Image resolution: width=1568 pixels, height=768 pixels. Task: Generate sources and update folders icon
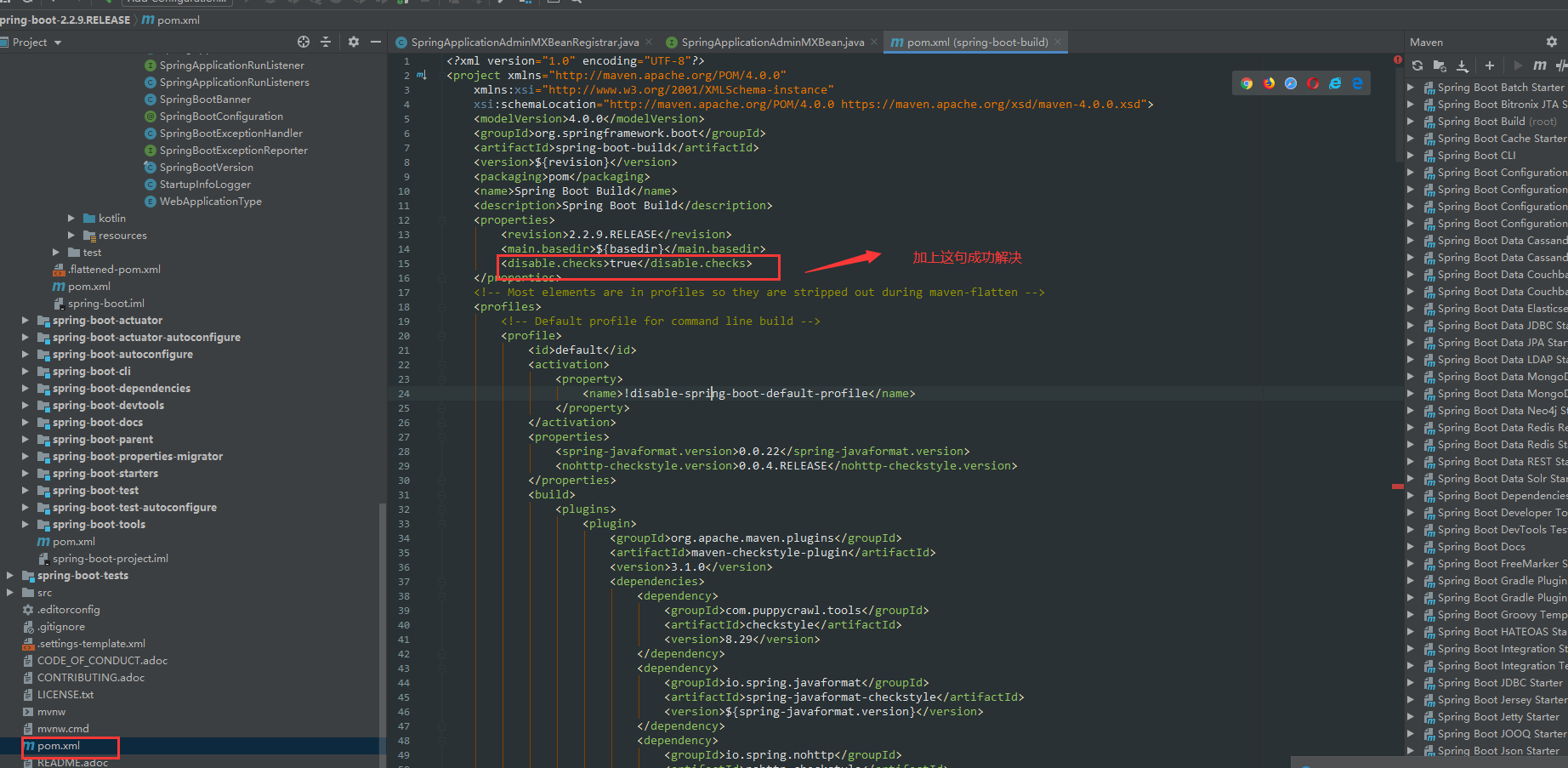(1440, 65)
